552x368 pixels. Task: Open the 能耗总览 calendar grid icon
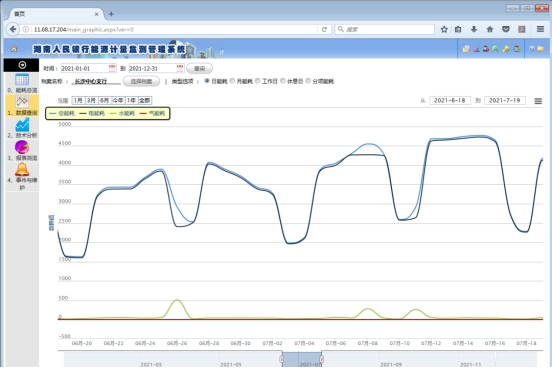click(22, 80)
